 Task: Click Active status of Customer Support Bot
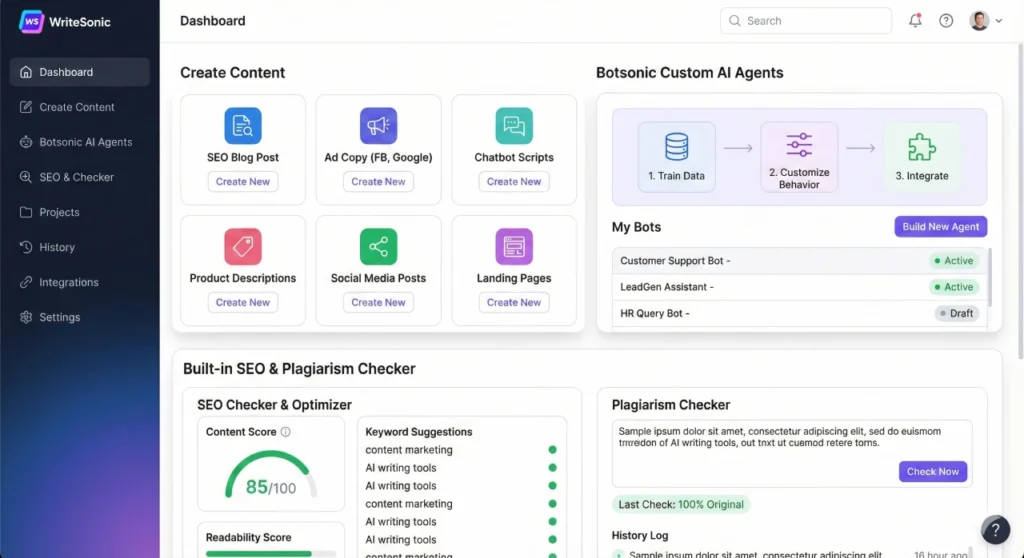(x=953, y=261)
